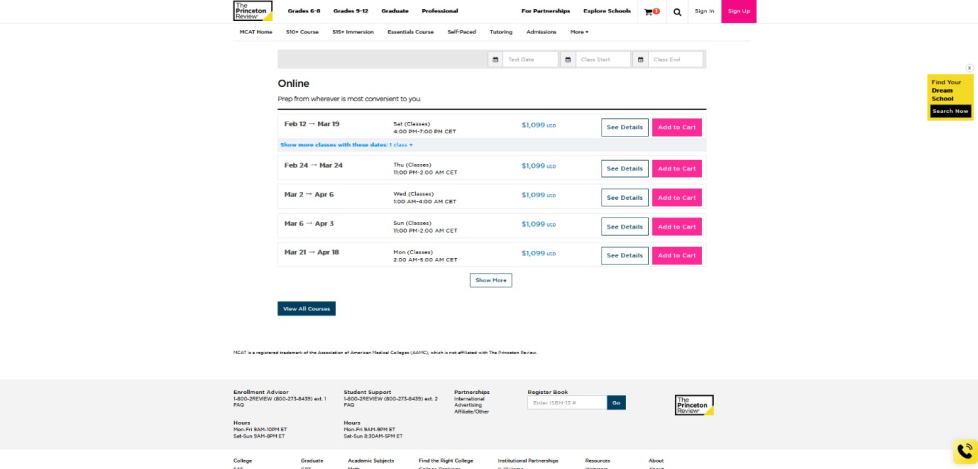Add Mar 6 to Apr 3 class to cart
The width and height of the screenshot is (978, 469).
click(x=677, y=226)
